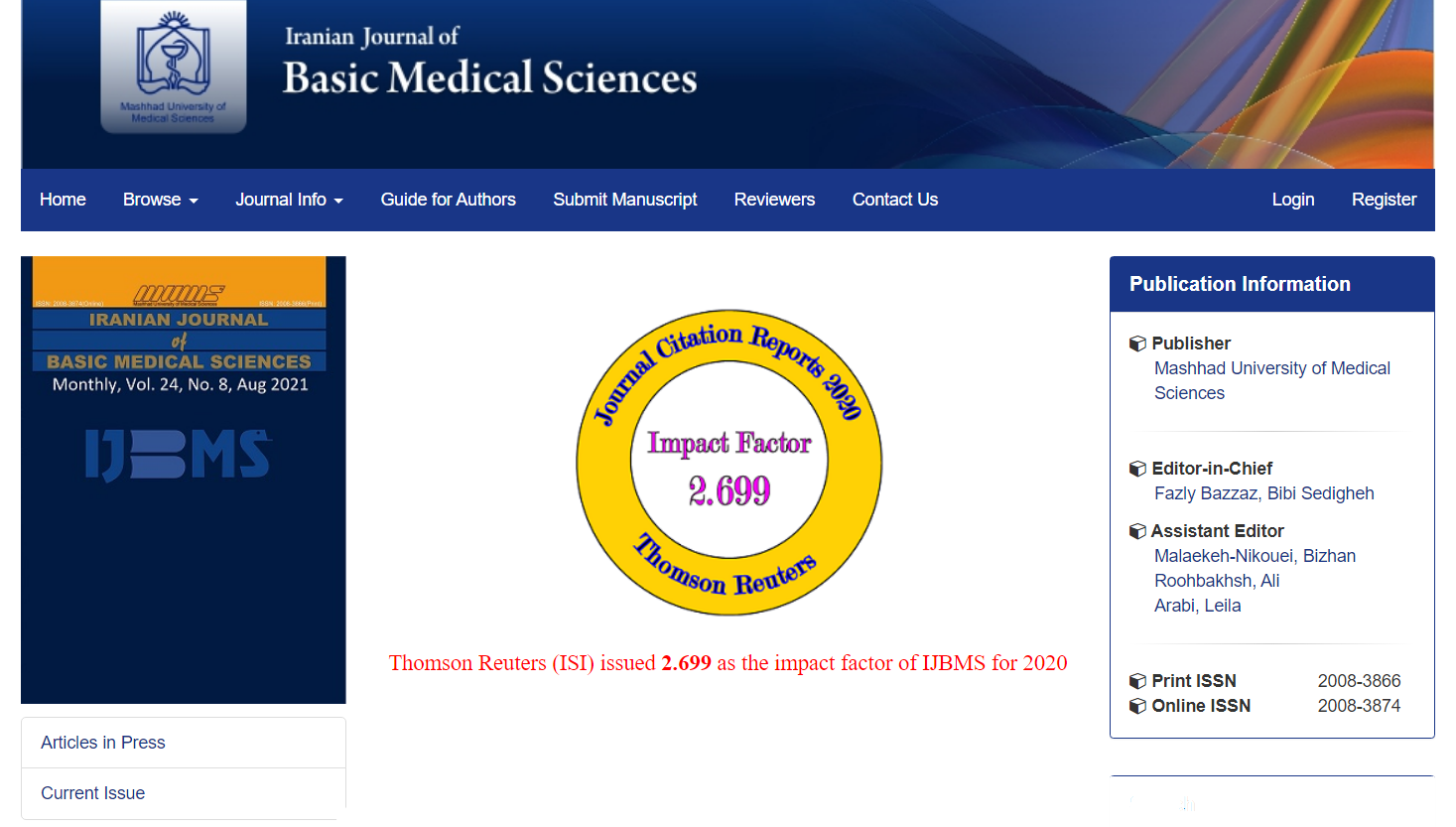Click the Editor-in-Chief label
1456x827 pixels.
(x=1212, y=469)
